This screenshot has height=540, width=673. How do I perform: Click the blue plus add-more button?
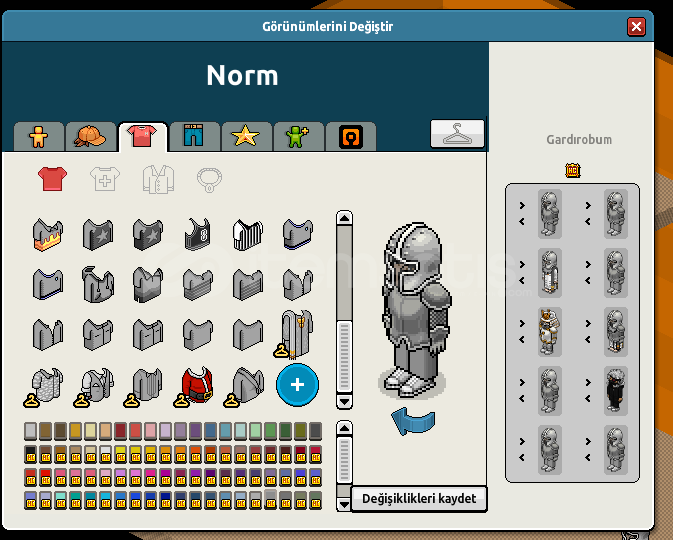[x=297, y=385]
